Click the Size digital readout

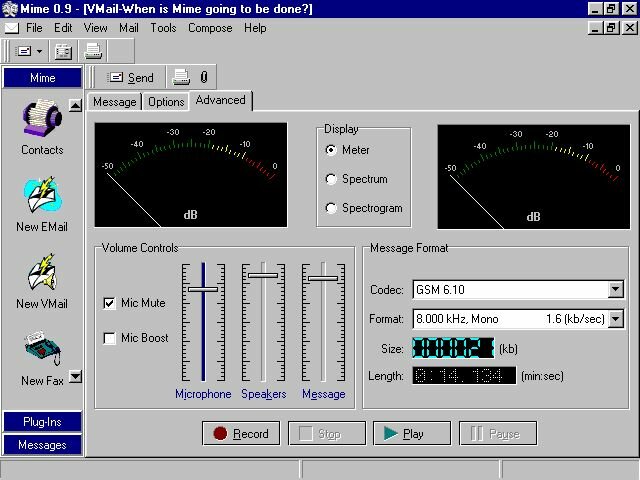(x=453, y=348)
